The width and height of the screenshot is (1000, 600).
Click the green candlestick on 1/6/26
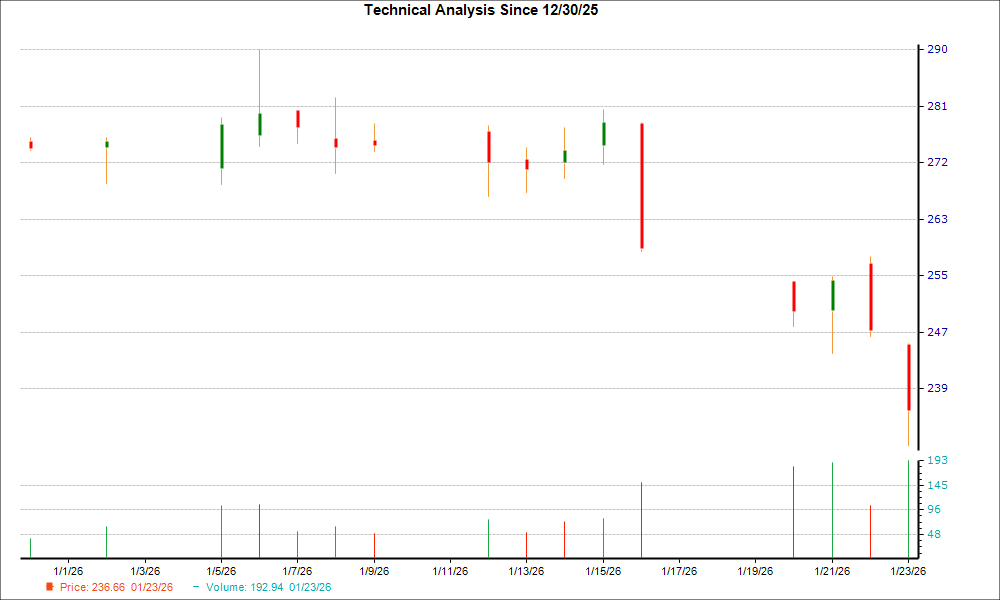259,127
